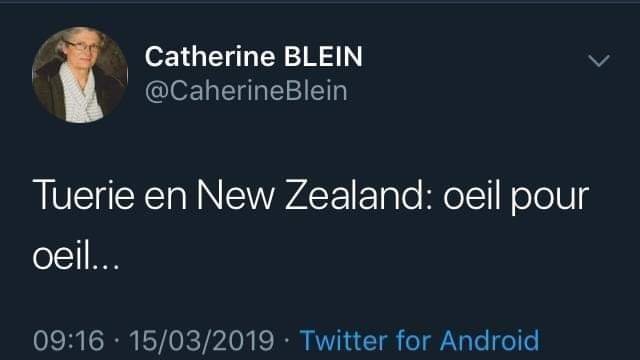Tap the word Catherine in the display name
The image size is (640, 360).
pos(210,56)
